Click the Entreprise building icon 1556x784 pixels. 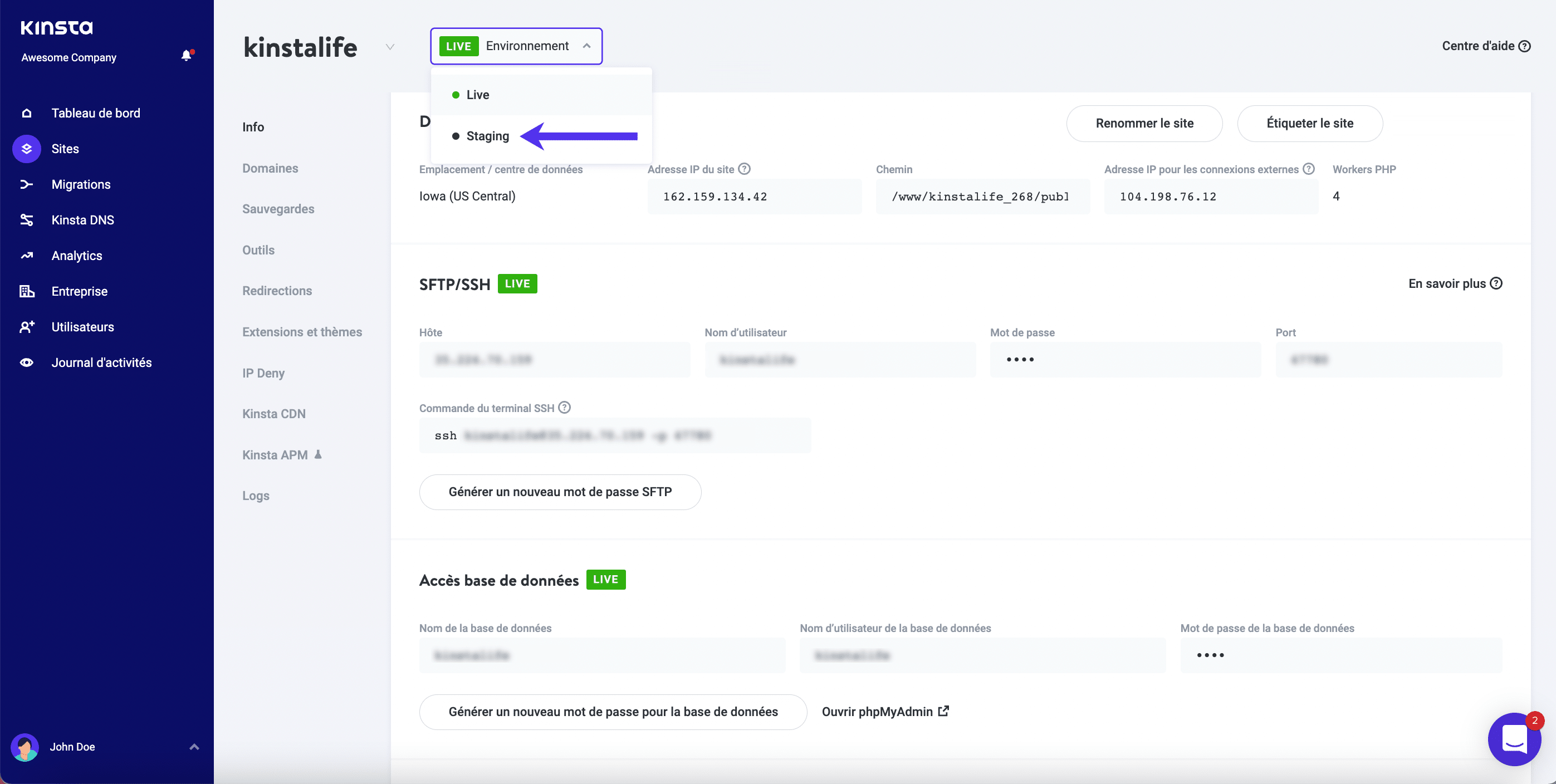[x=27, y=291]
